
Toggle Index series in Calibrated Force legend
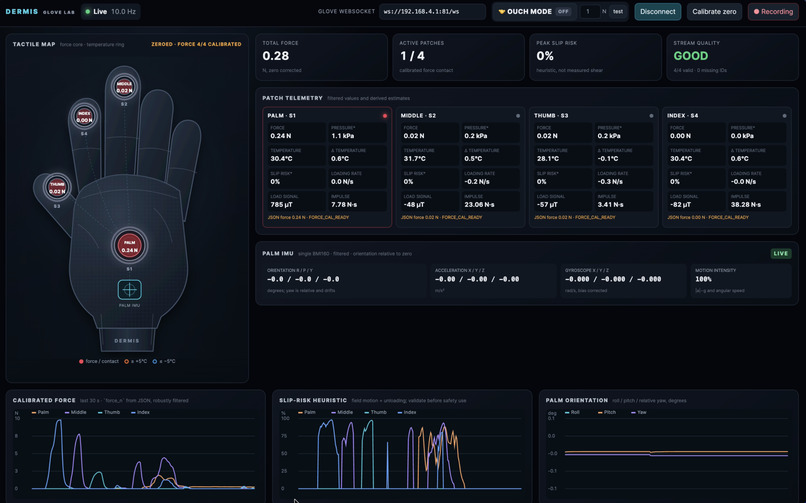click(x=140, y=412)
